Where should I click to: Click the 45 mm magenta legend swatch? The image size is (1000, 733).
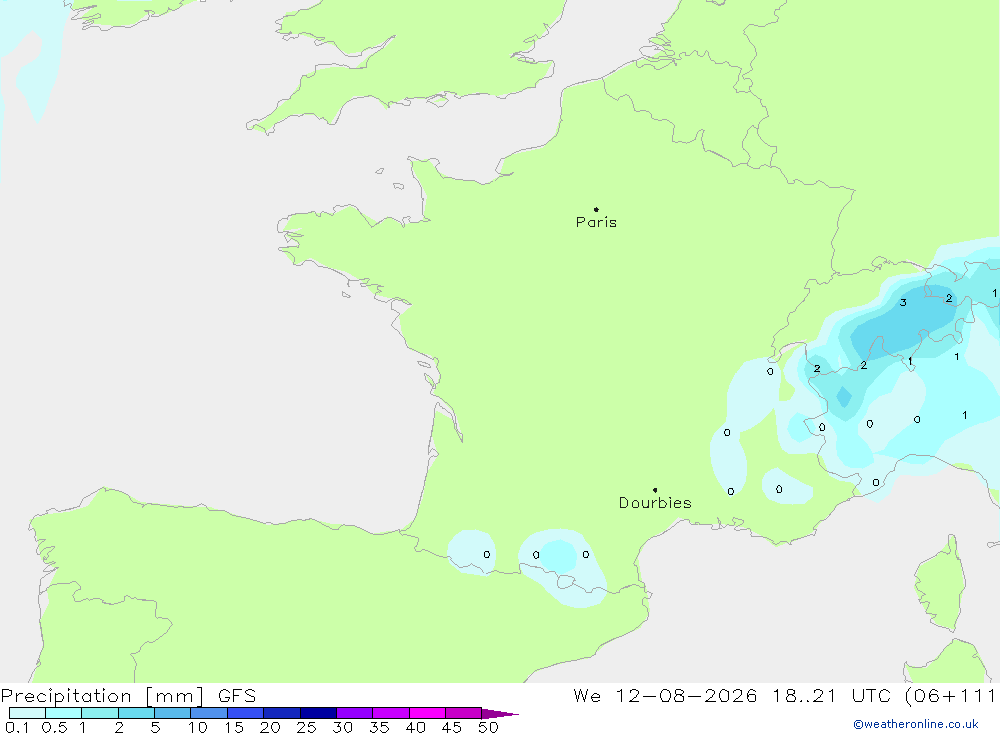coord(463,713)
